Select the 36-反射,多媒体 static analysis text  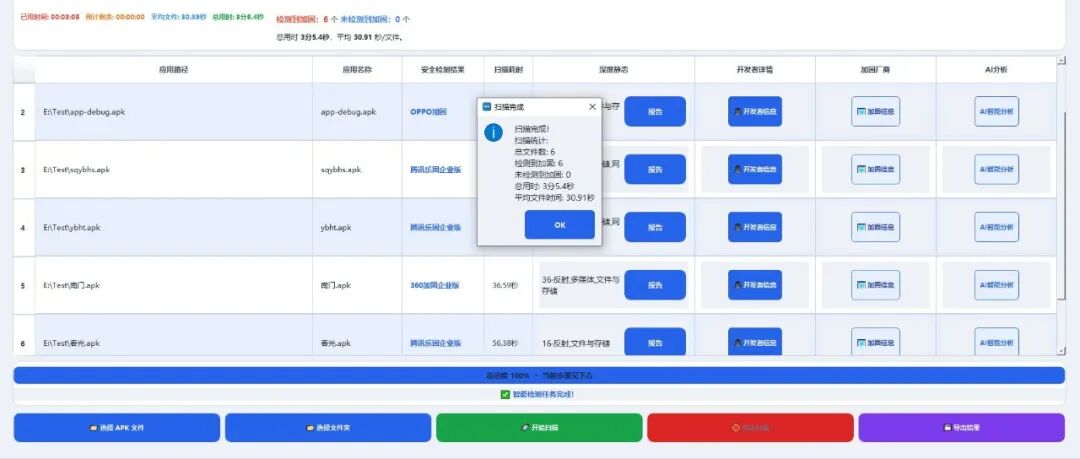pos(581,285)
